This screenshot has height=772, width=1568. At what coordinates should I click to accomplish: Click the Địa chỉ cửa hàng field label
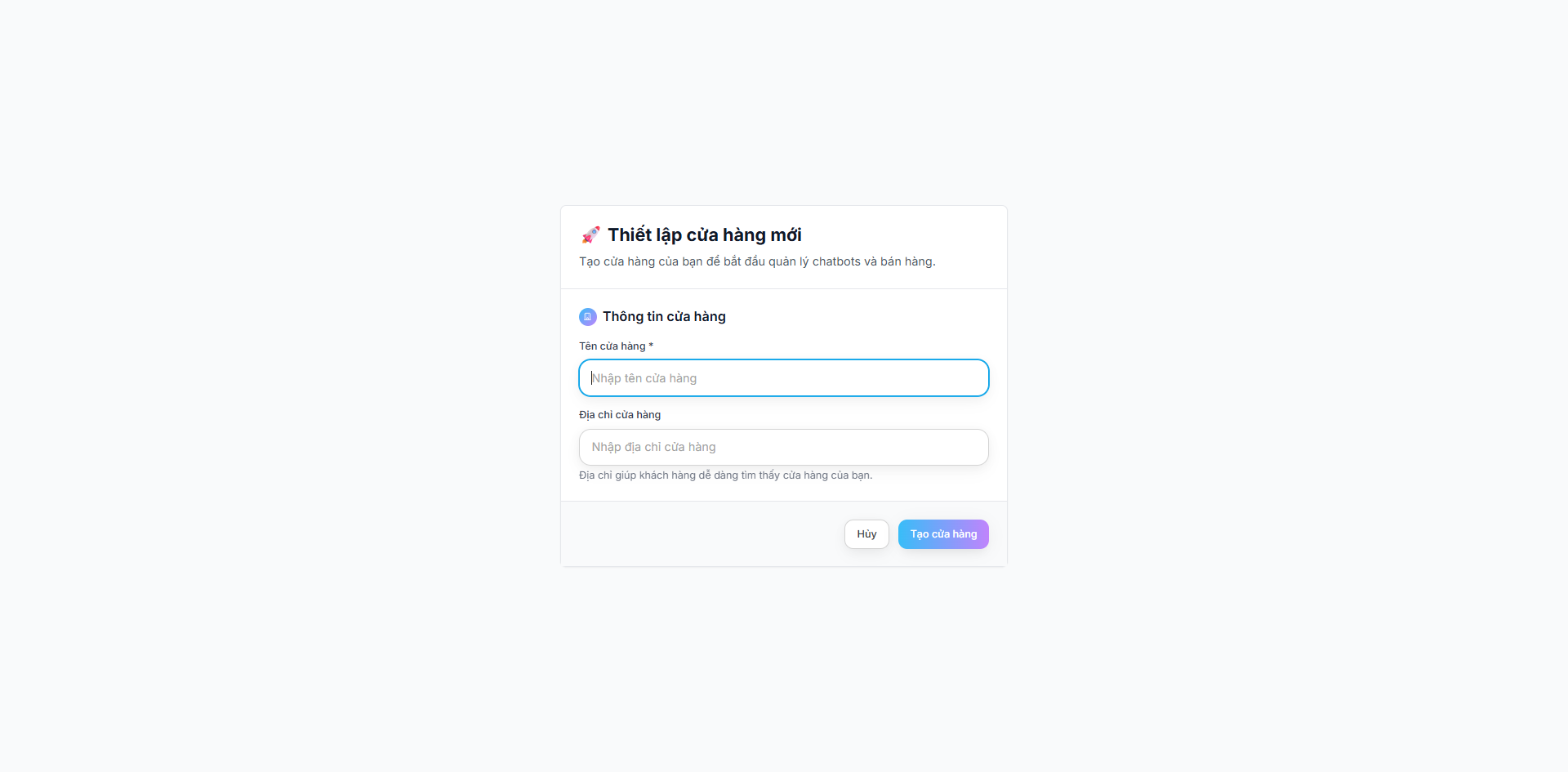point(620,415)
